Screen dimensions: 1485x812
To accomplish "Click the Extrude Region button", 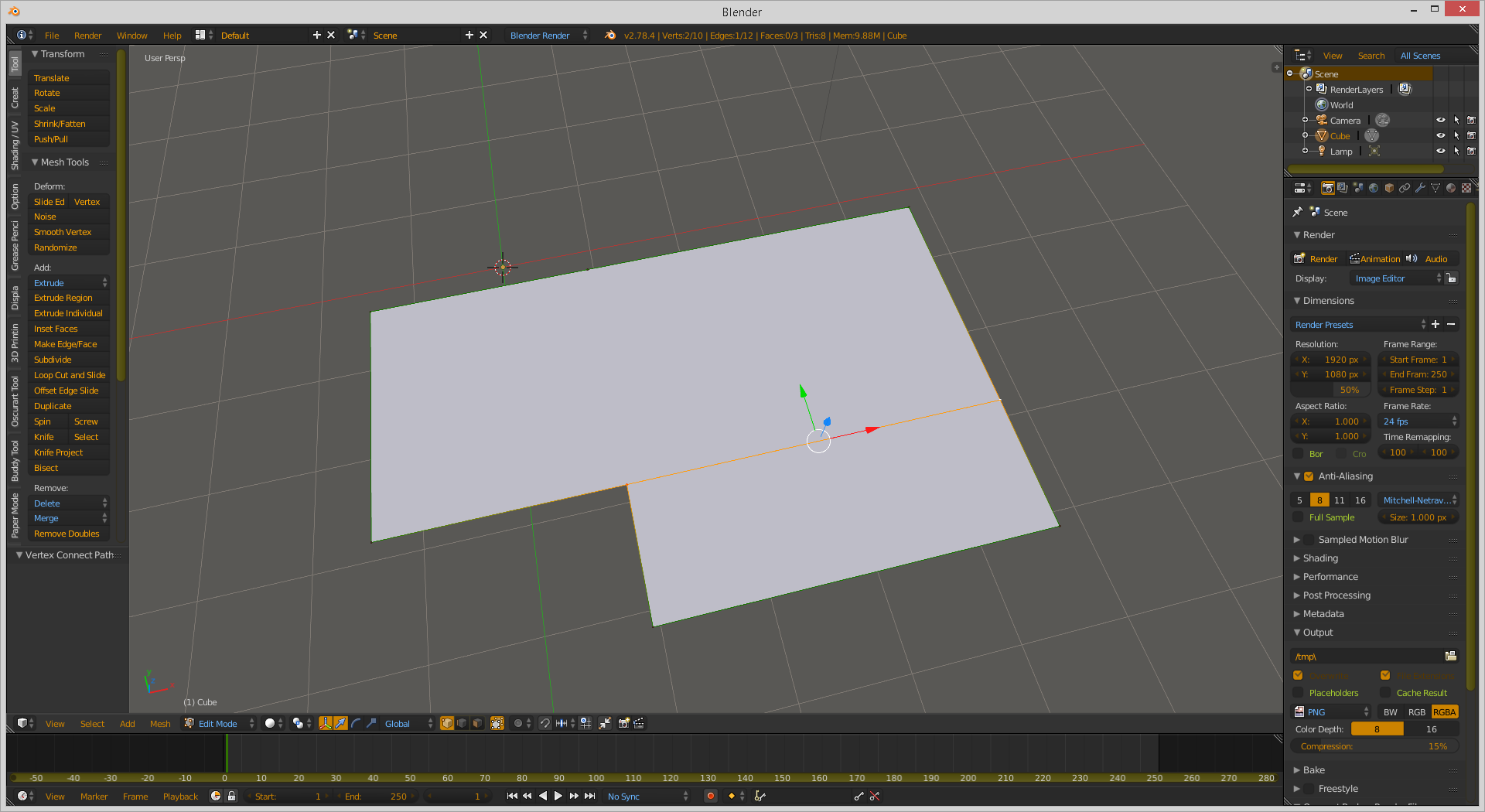I will pos(68,298).
